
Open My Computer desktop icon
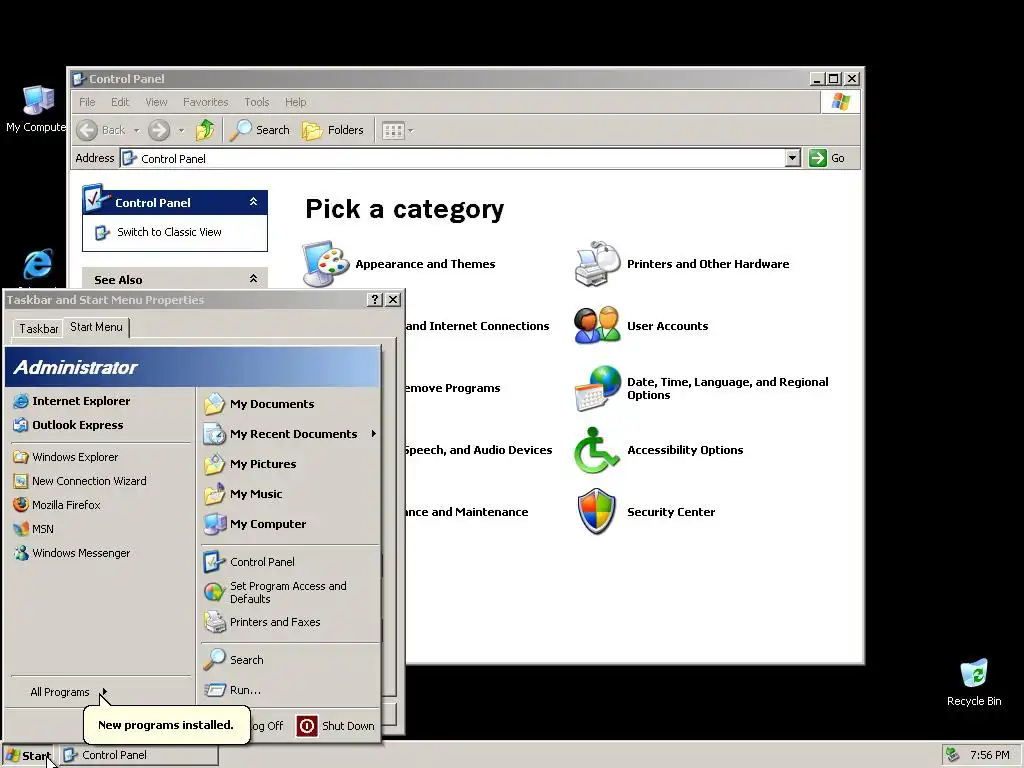click(x=37, y=108)
